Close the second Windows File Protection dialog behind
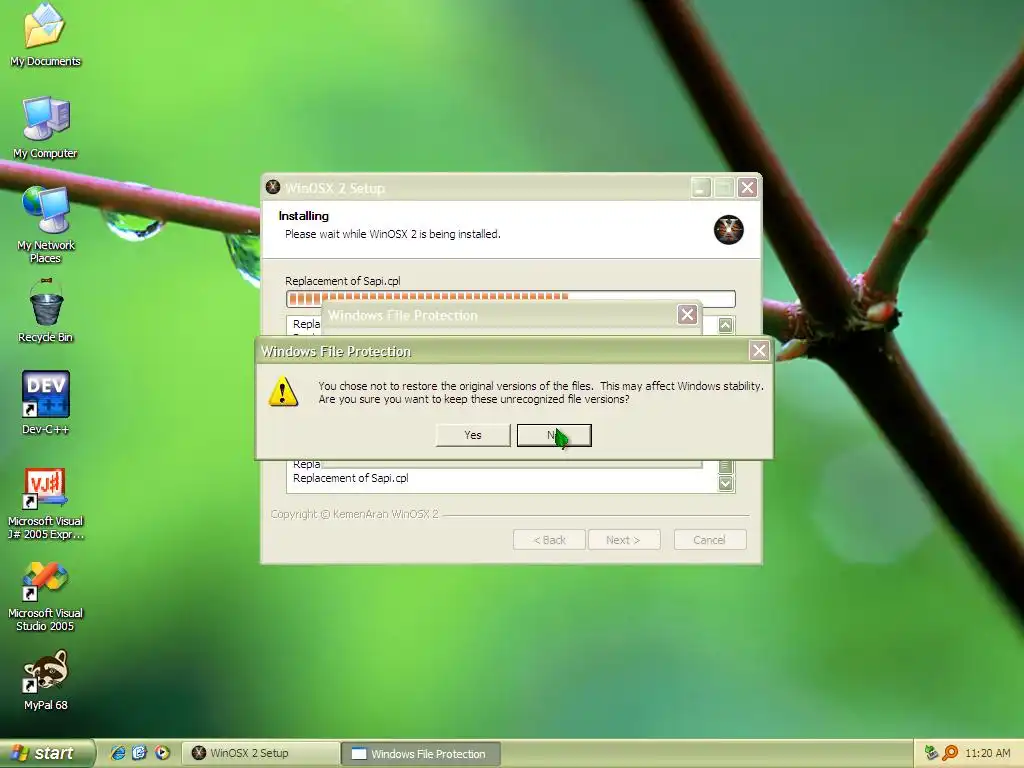Viewport: 1024px width, 768px height. tap(687, 315)
